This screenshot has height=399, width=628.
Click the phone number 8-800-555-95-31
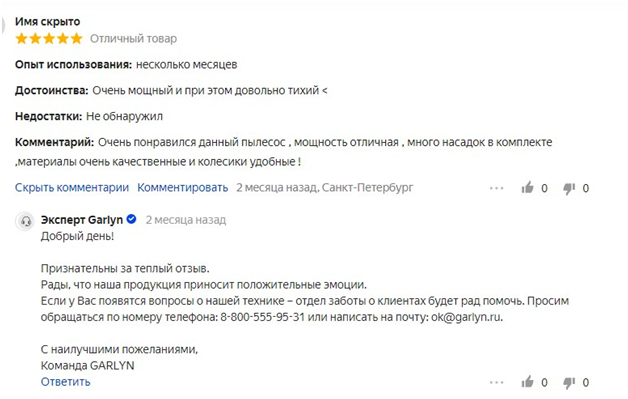click(x=263, y=317)
